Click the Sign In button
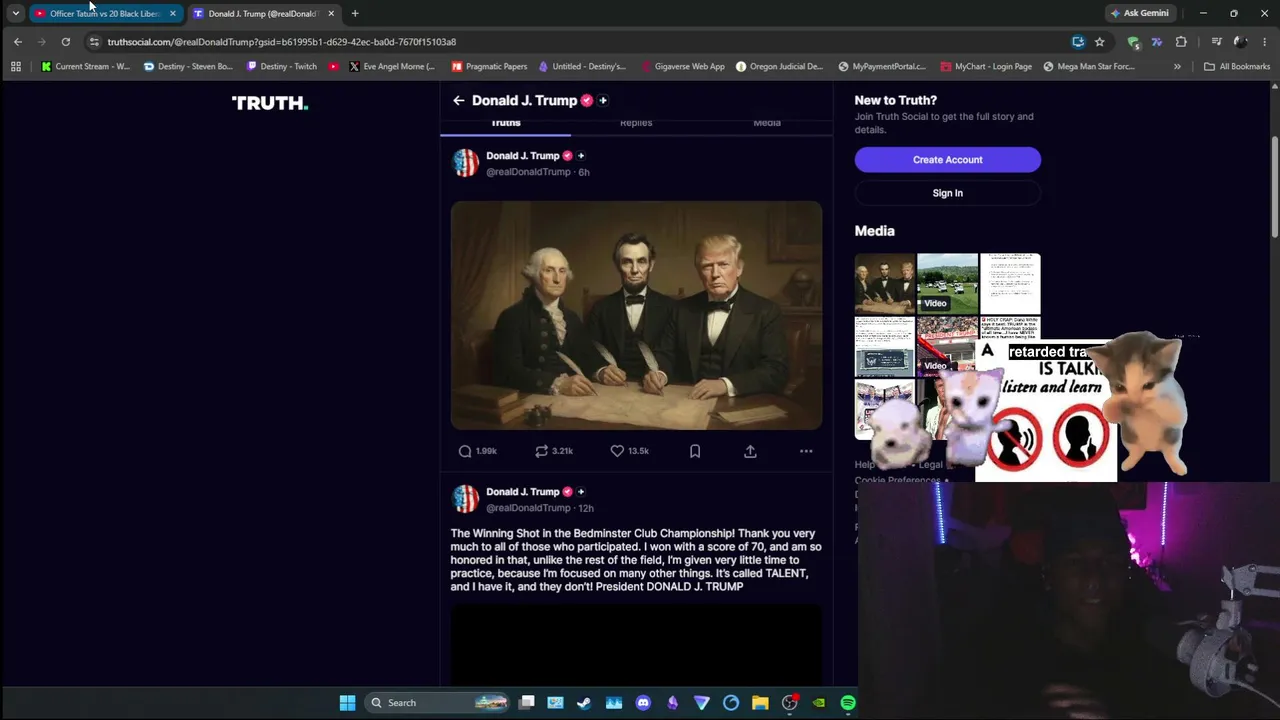 (947, 193)
